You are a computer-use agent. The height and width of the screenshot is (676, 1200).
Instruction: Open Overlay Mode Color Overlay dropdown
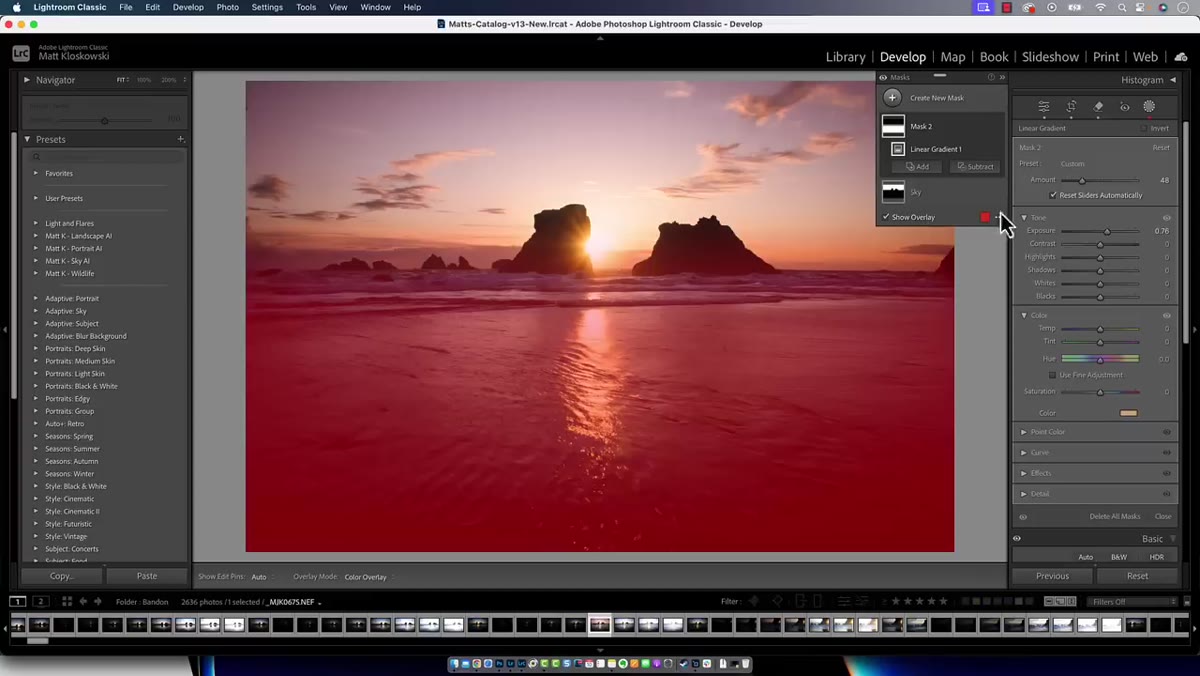(368, 577)
